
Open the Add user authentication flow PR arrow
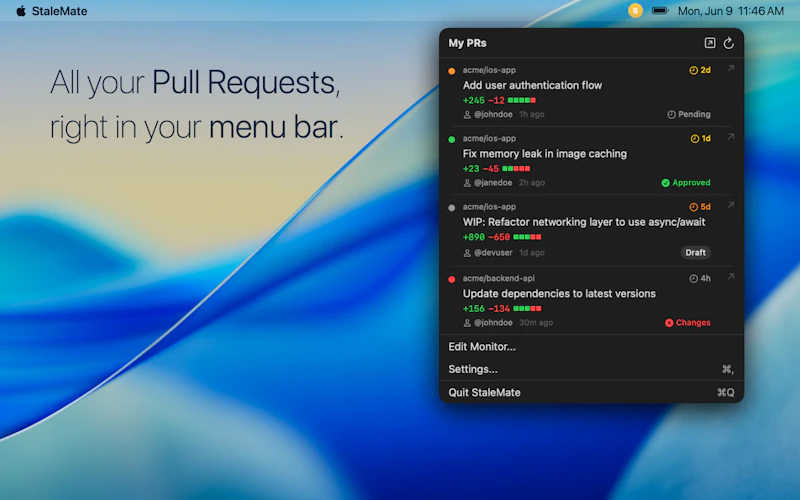(731, 68)
